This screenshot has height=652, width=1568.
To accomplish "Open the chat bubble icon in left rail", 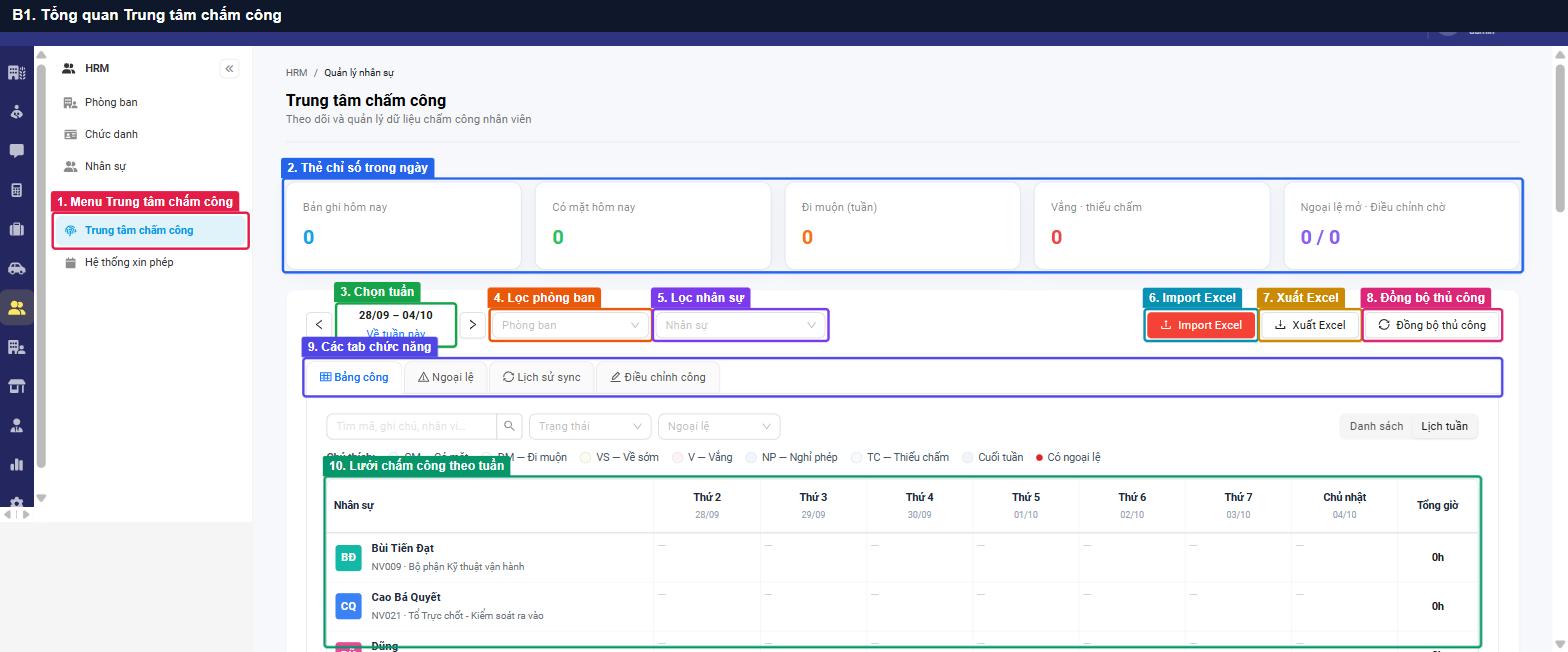I will tap(16, 151).
